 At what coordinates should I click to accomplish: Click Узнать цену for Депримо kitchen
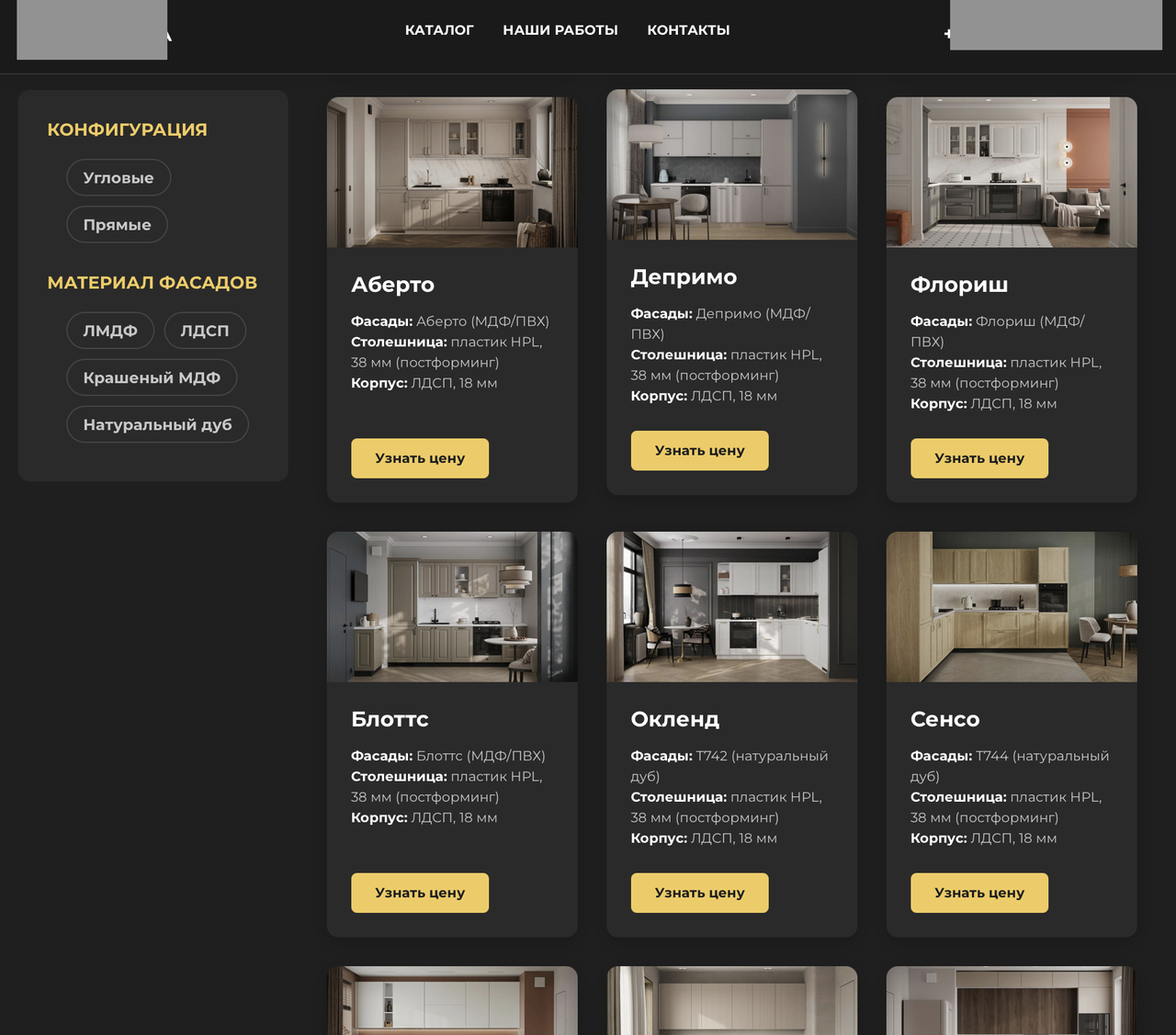699,451
